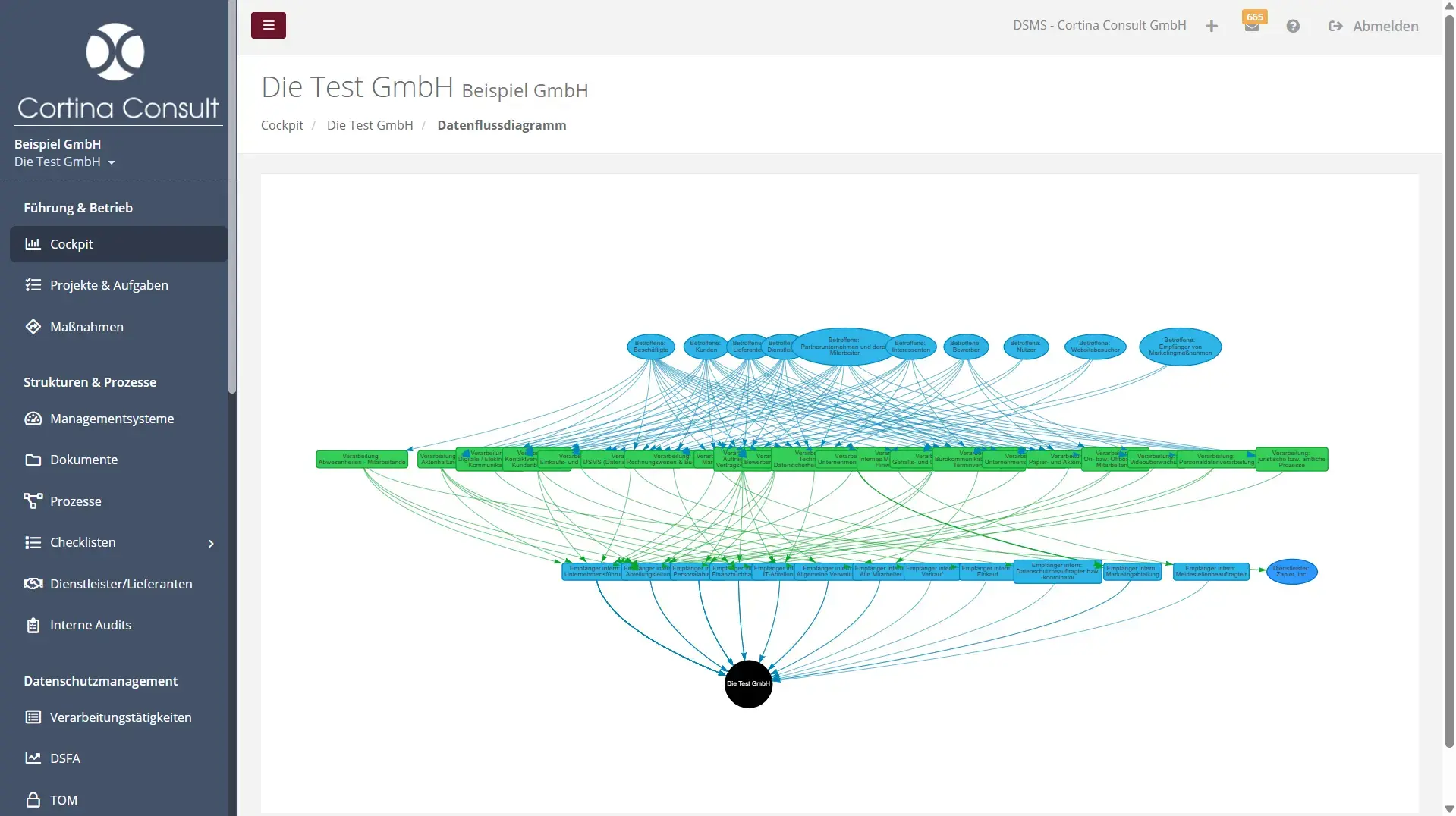Screen dimensions: 1456x816
Task: Open Cockpit from the sidebar
Action: pos(71,244)
